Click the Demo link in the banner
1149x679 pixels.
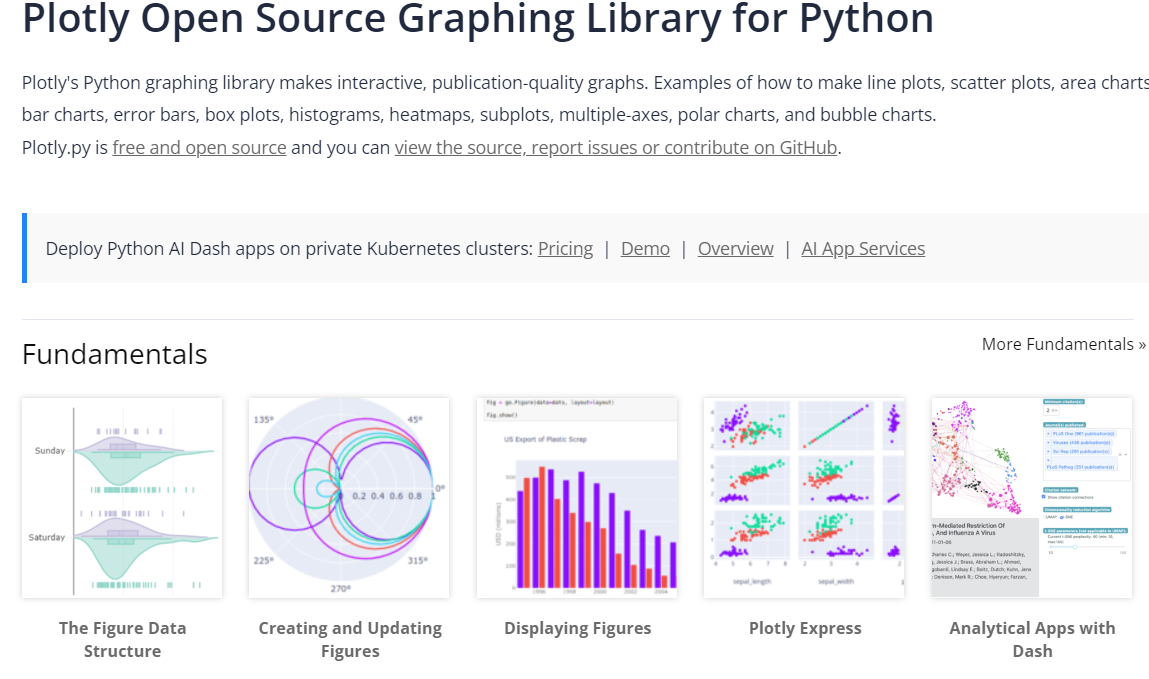pyautogui.click(x=645, y=249)
